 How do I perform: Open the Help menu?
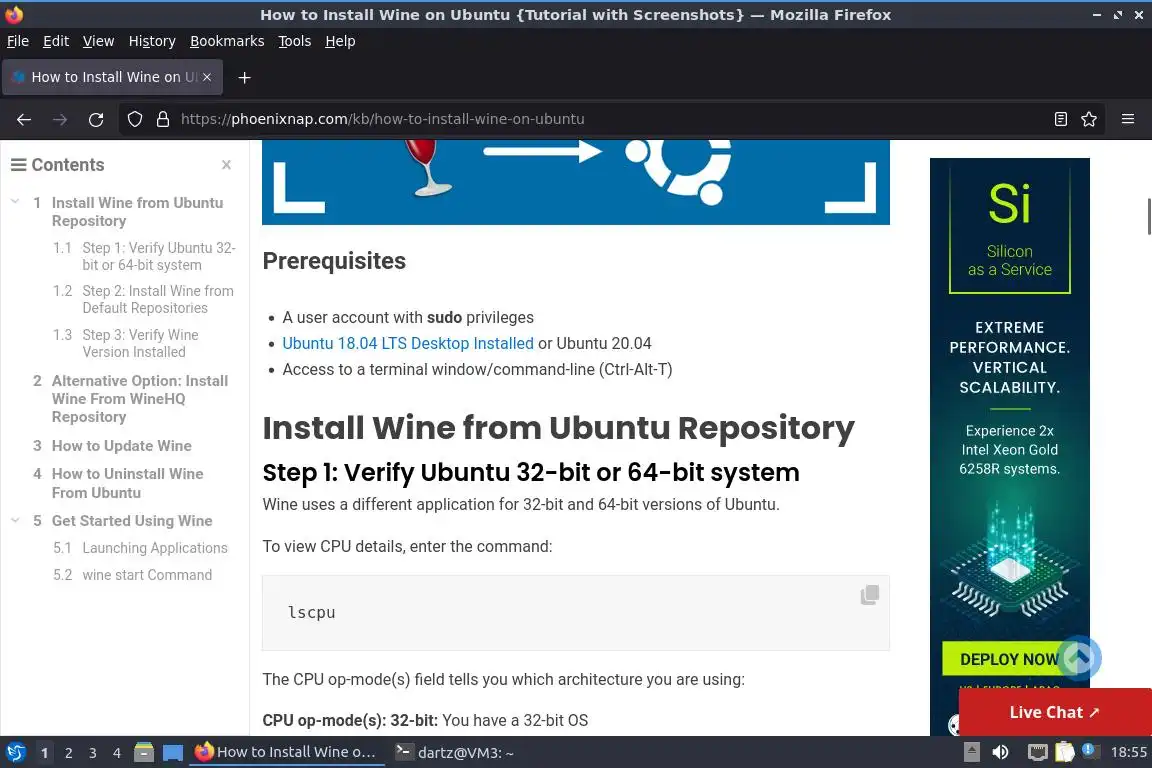click(x=340, y=41)
